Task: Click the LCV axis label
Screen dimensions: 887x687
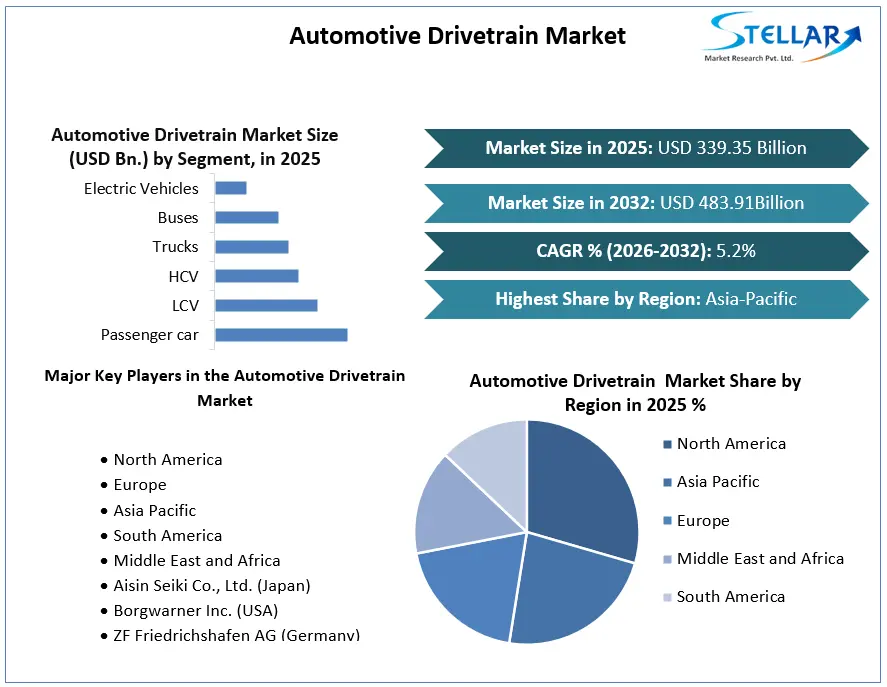Action: pyautogui.click(x=186, y=306)
